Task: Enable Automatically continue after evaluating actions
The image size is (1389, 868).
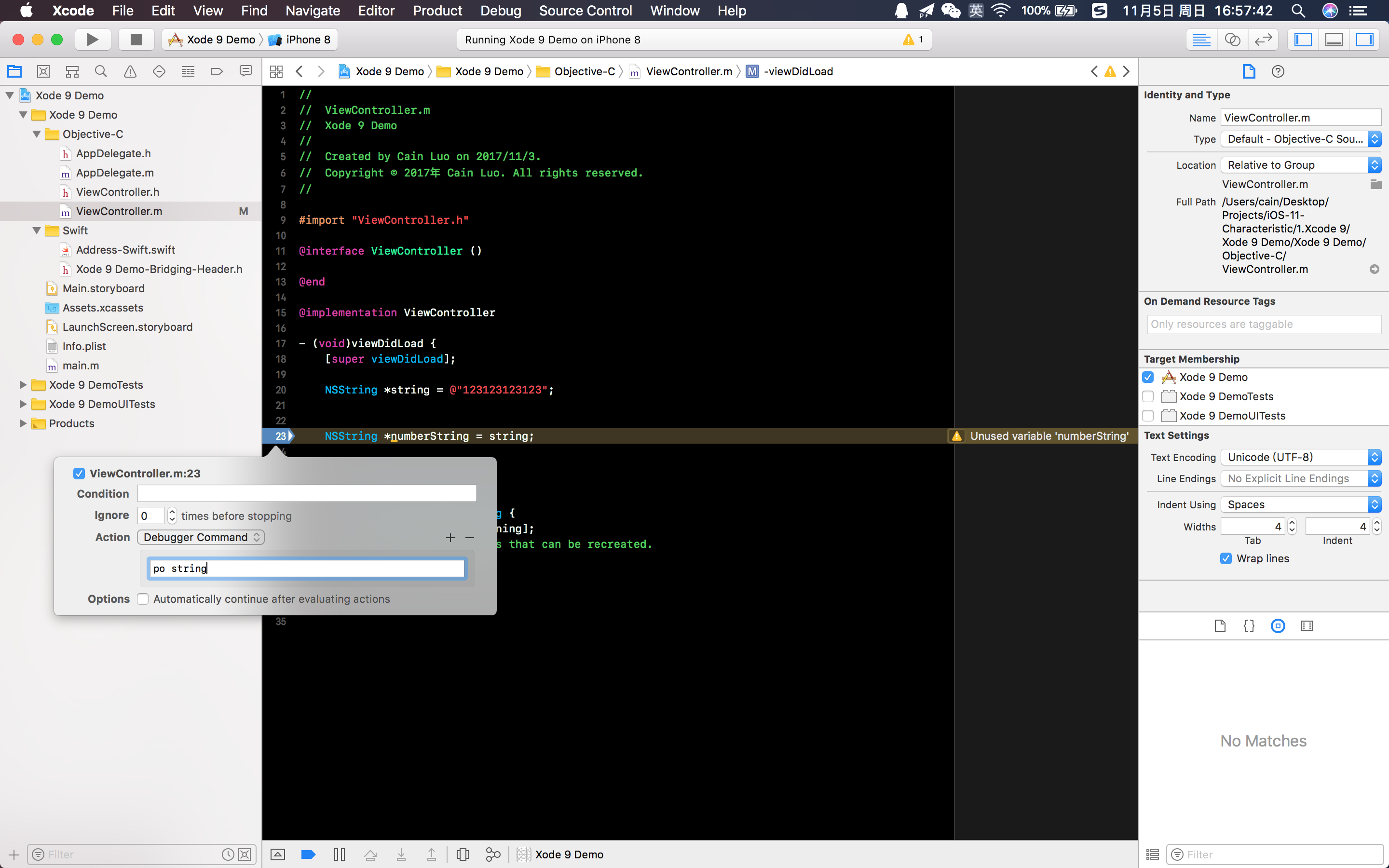Action: [x=143, y=599]
